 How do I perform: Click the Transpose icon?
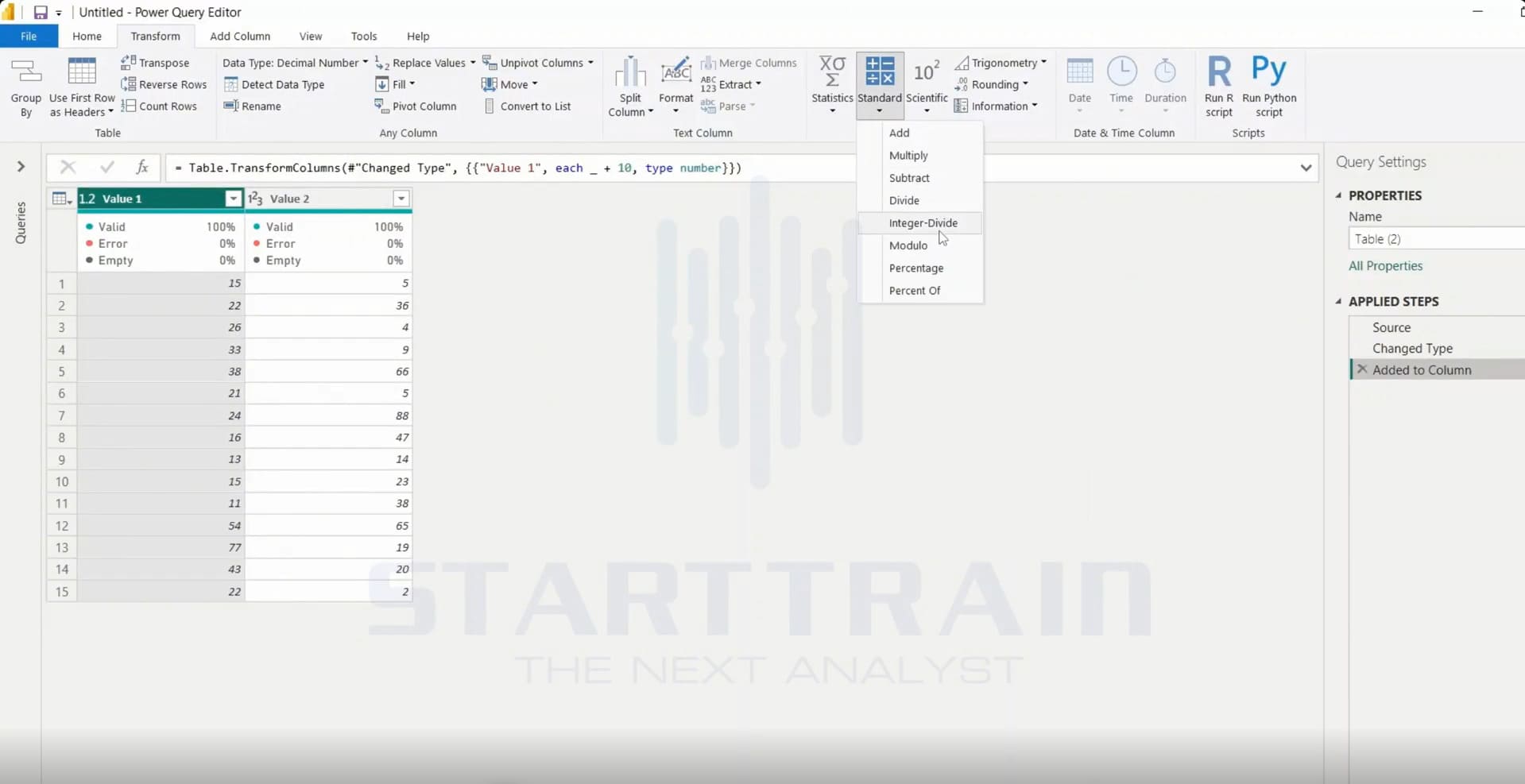(129, 62)
